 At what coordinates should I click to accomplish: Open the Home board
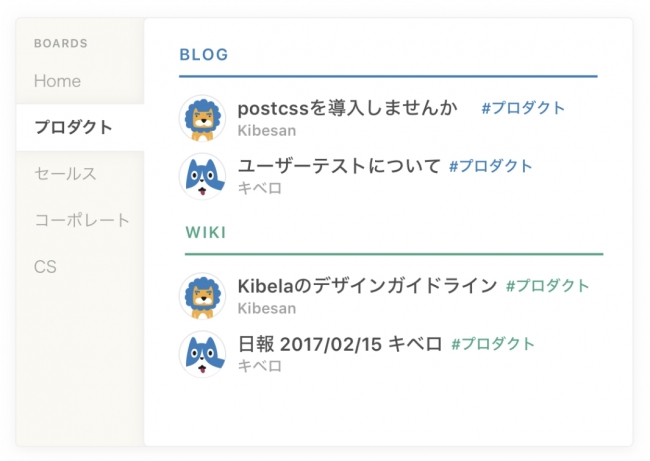(57, 81)
